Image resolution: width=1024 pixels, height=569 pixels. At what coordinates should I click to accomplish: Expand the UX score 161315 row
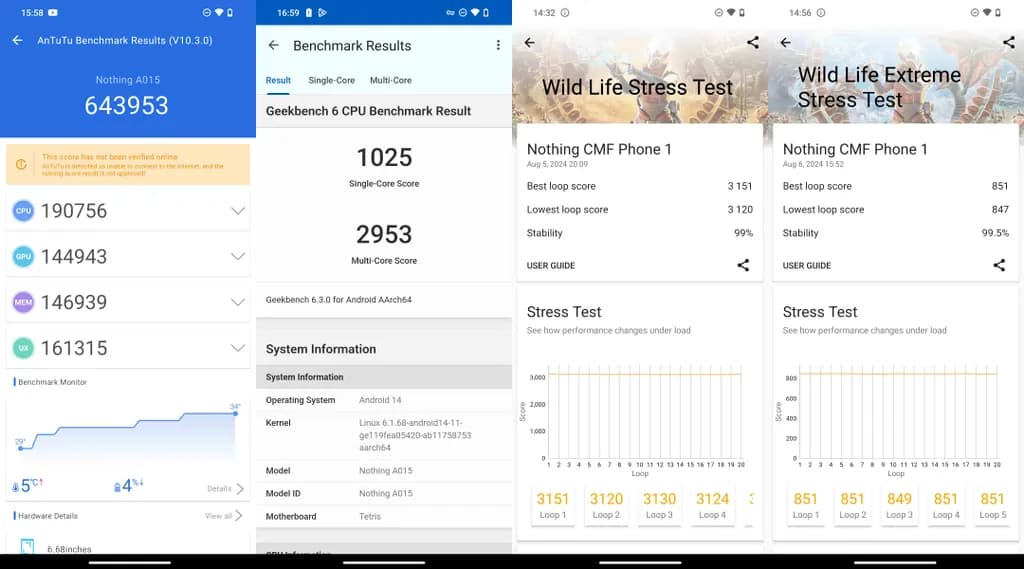(237, 348)
